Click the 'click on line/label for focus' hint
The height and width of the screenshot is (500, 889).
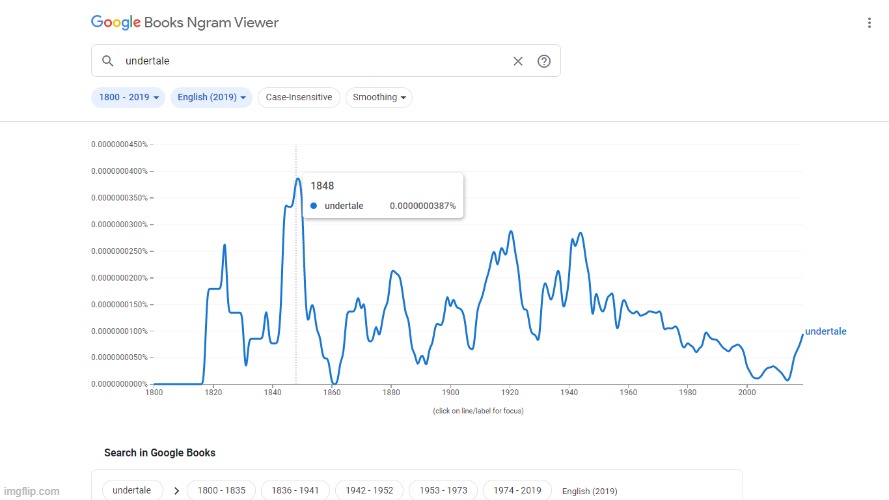click(x=478, y=411)
